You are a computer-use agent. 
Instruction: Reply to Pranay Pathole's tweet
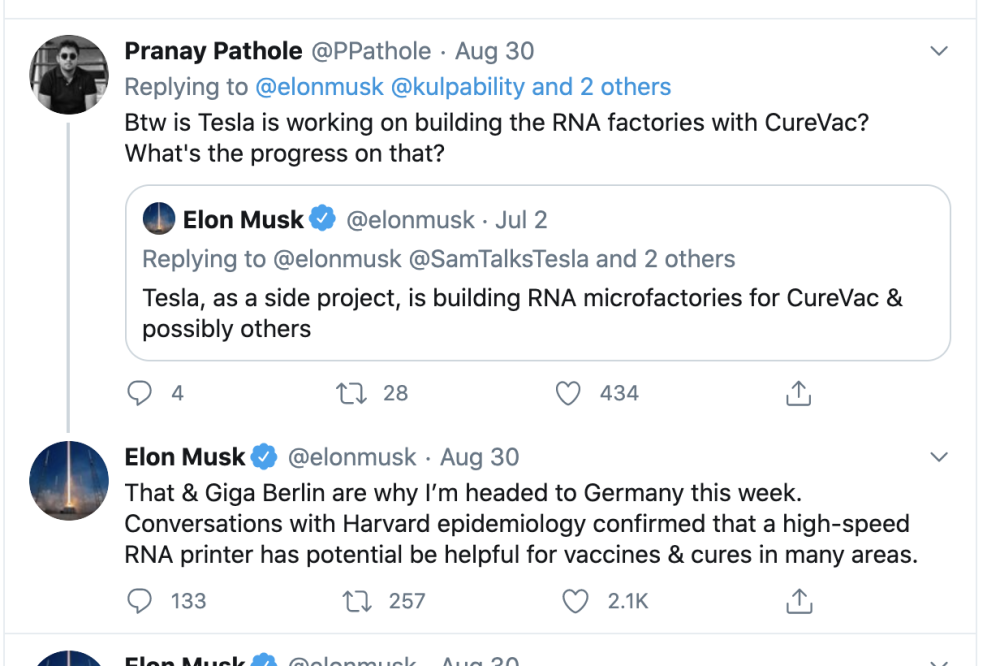click(x=139, y=394)
